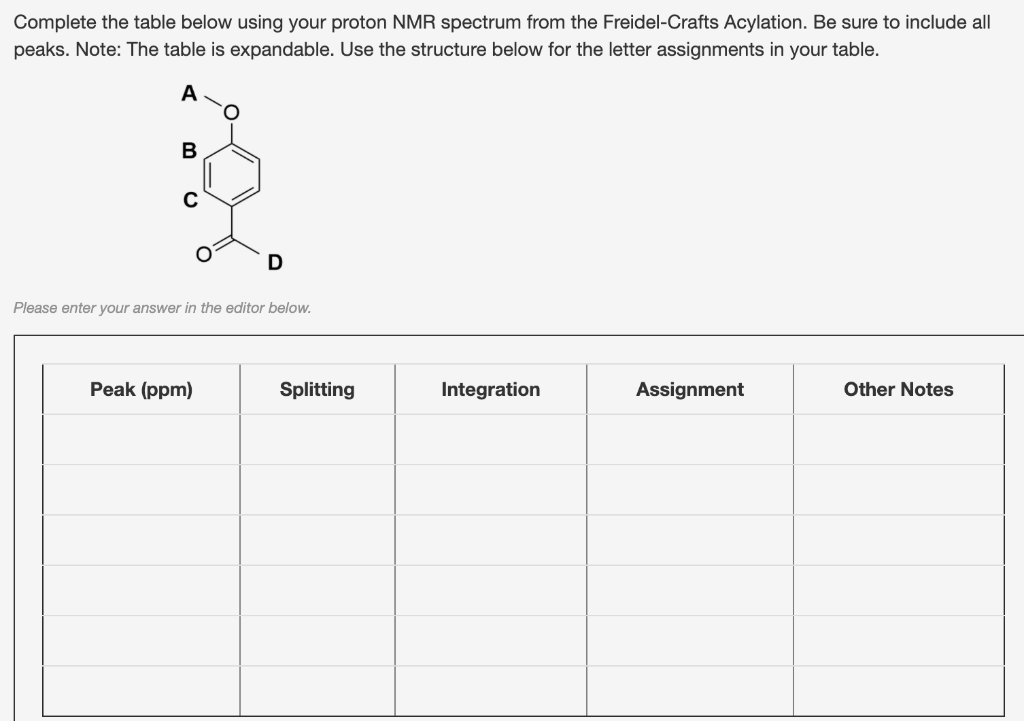Click the first Integration column cell

(x=490, y=441)
